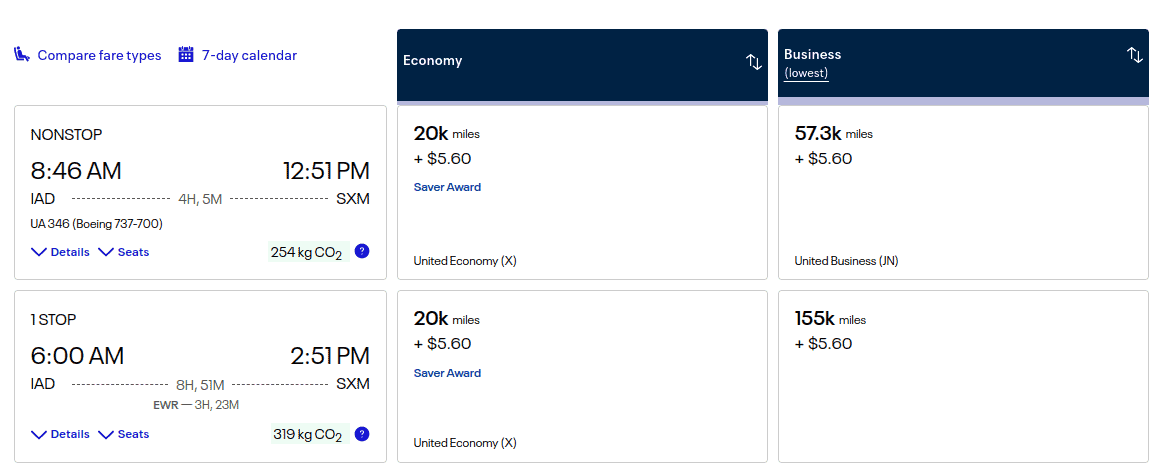Screen dimensions: 1158x467
Task: Open the 7-day calendar view
Action: pyautogui.click(x=249, y=56)
